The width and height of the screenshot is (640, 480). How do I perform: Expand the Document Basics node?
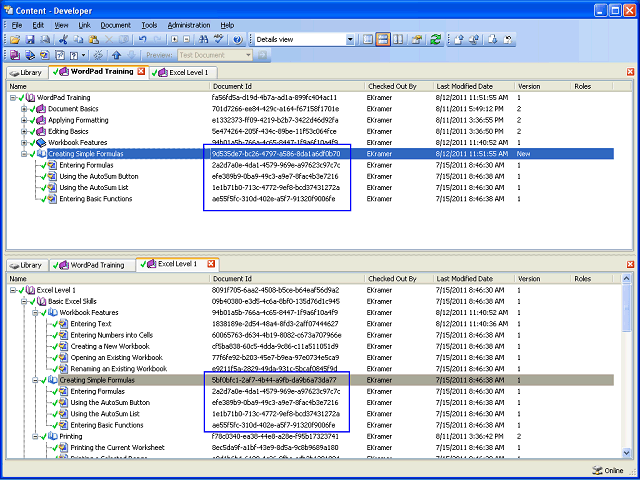24,109
